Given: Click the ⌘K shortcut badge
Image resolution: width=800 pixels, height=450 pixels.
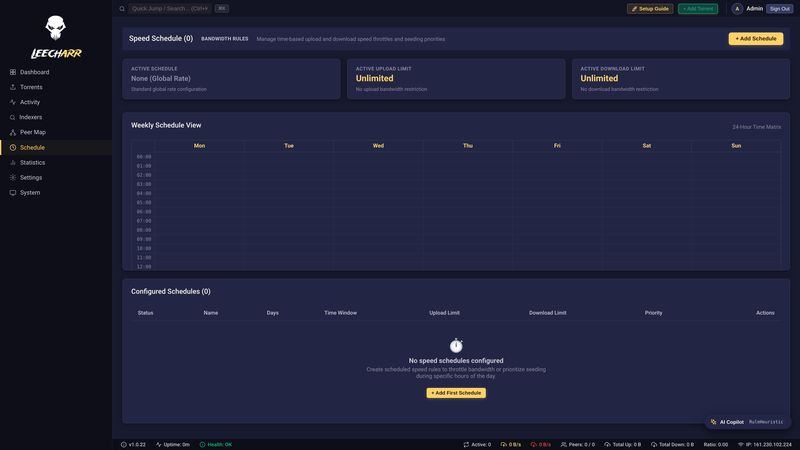Looking at the screenshot, I should 221,9.
